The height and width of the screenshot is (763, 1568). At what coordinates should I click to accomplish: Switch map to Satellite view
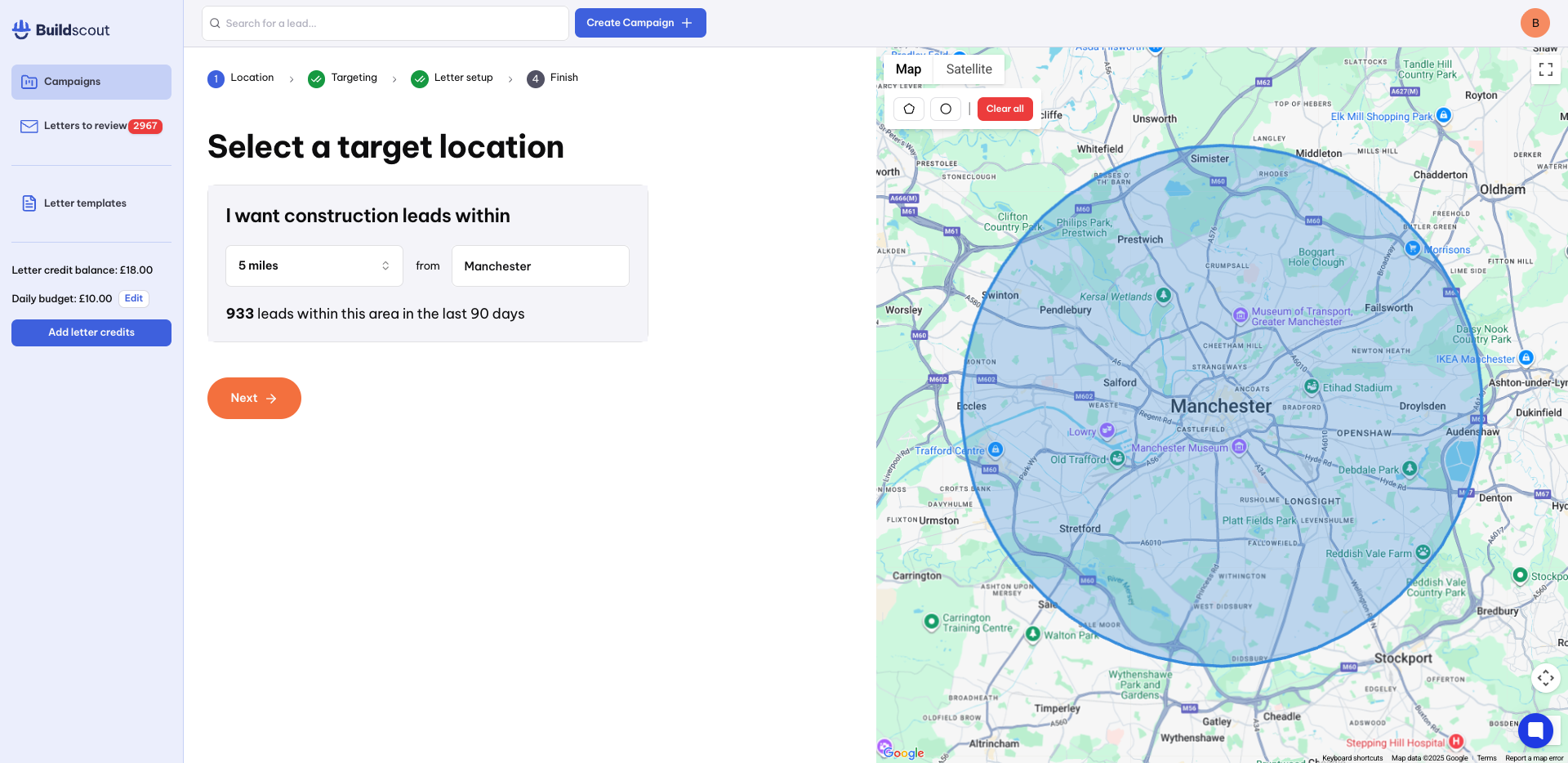point(969,69)
